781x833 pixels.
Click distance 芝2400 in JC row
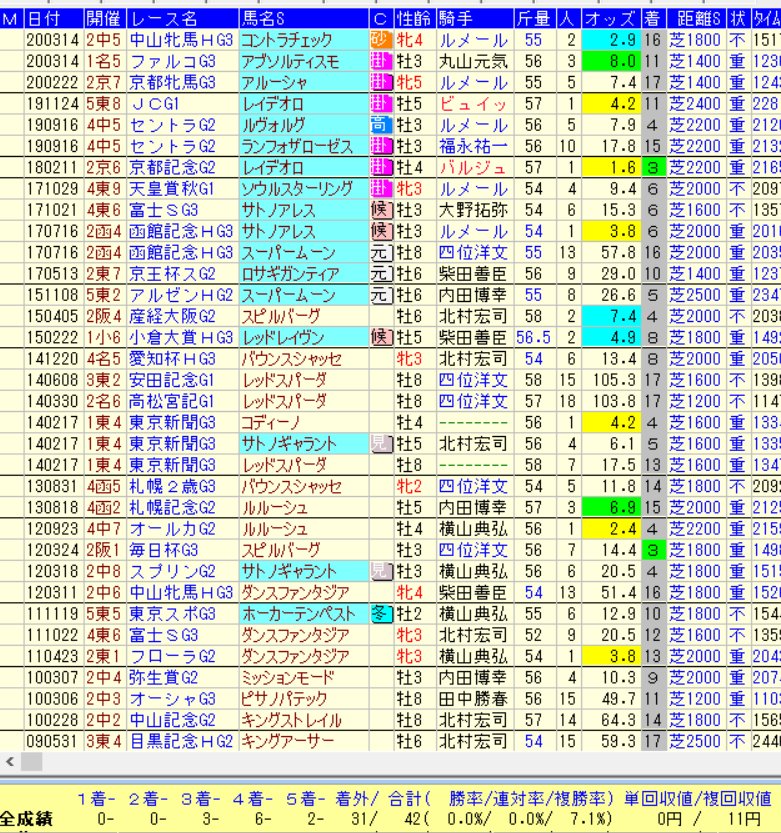point(695,104)
